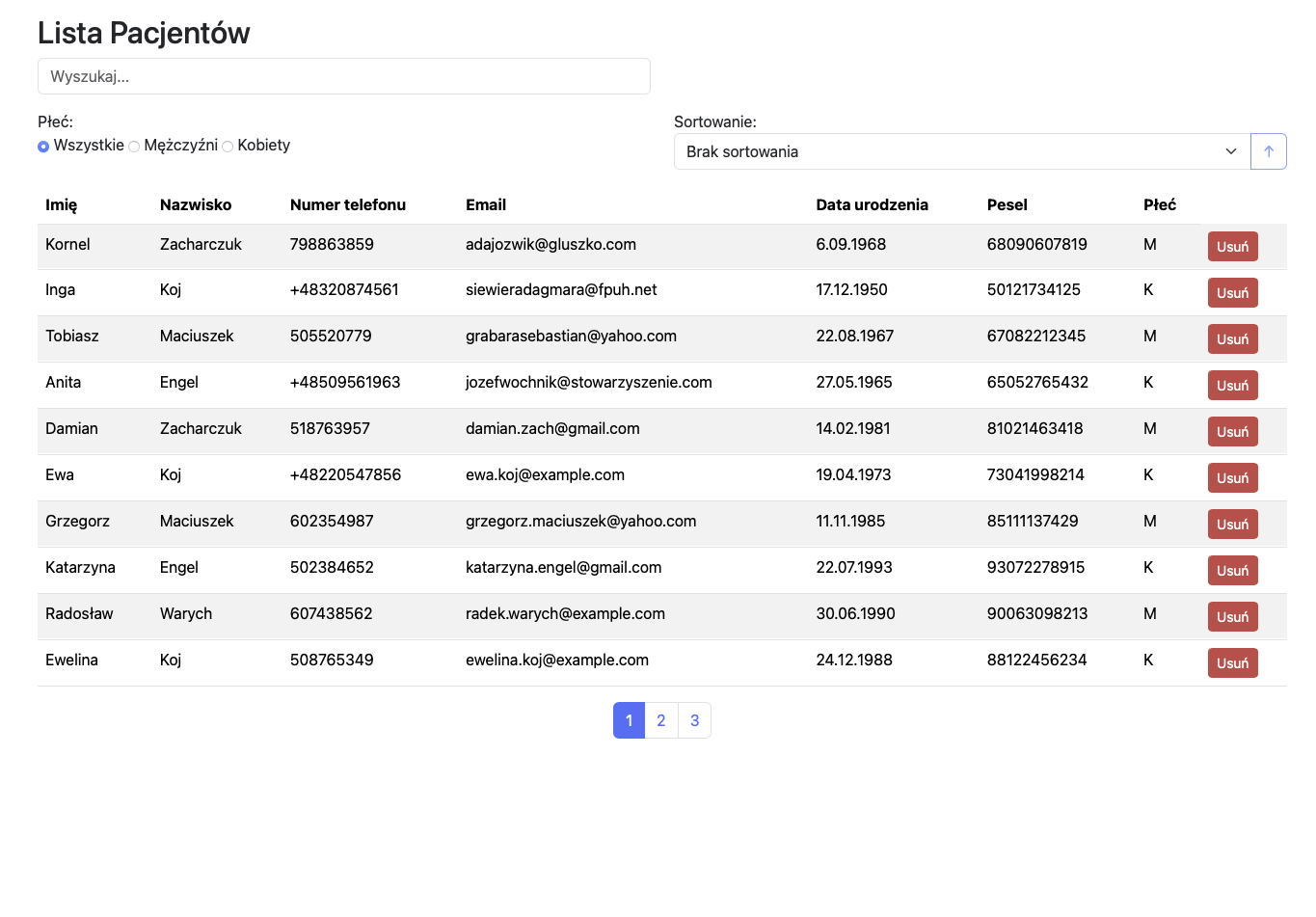Click the Data urodzenia column header
Viewport: 1316px width, 917px height.
coord(873,204)
